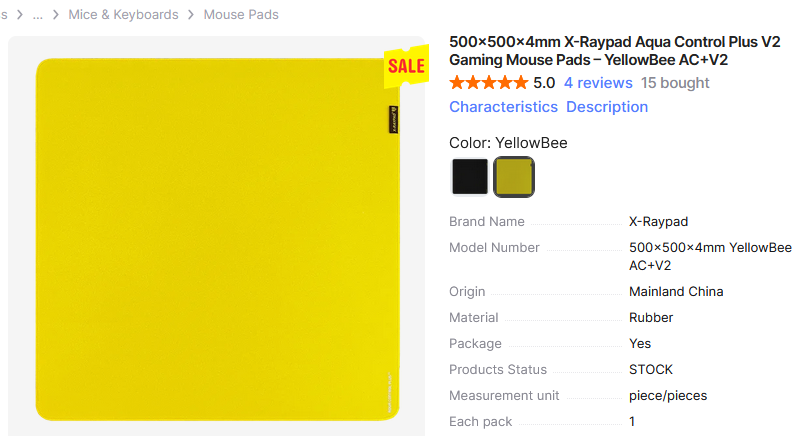Screen dimensions: 793x436
Task: Click the 'STOCK' products status value
Action: (651, 370)
